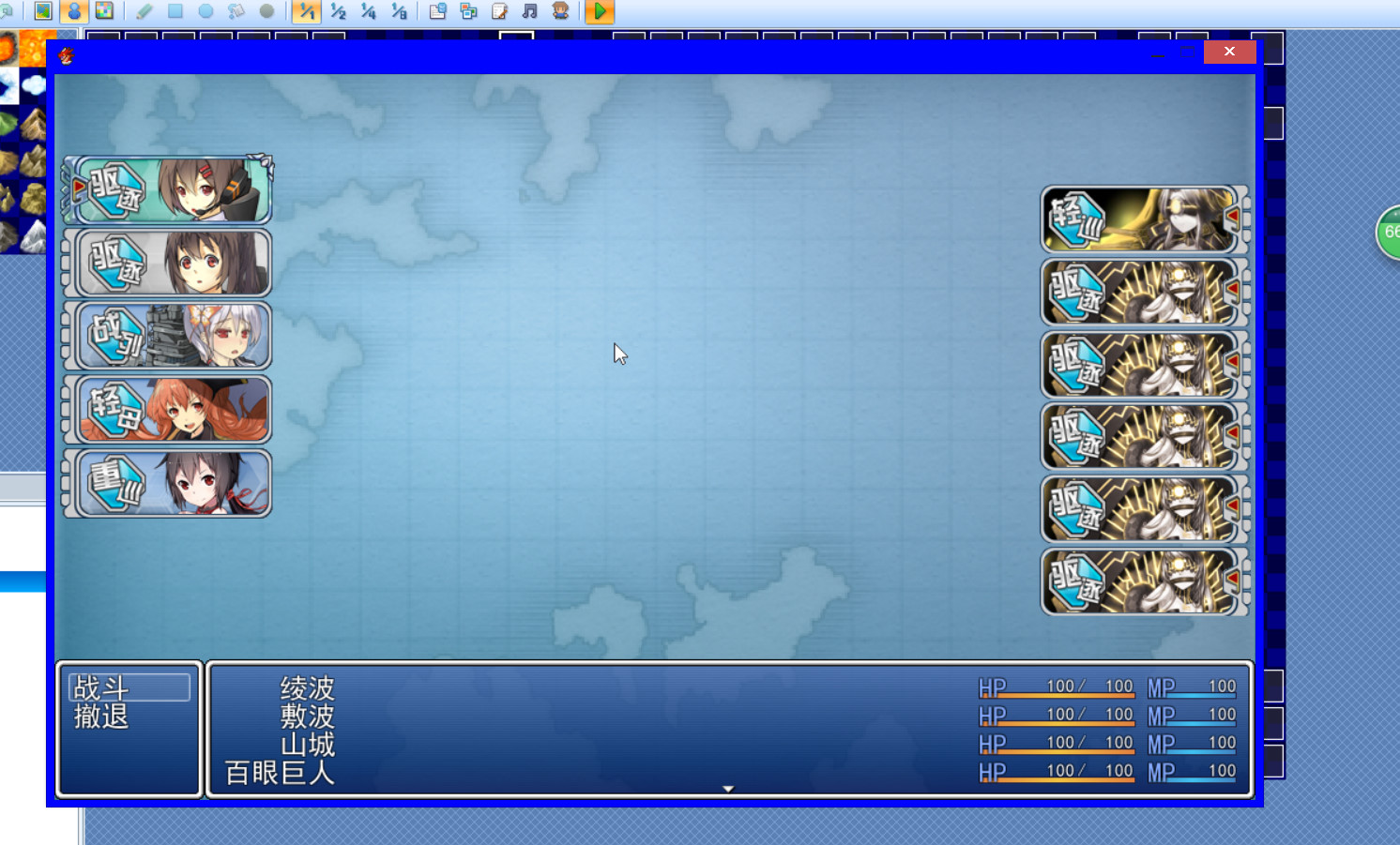
Task: Select the Flood Fill tool
Action: (x=236, y=11)
